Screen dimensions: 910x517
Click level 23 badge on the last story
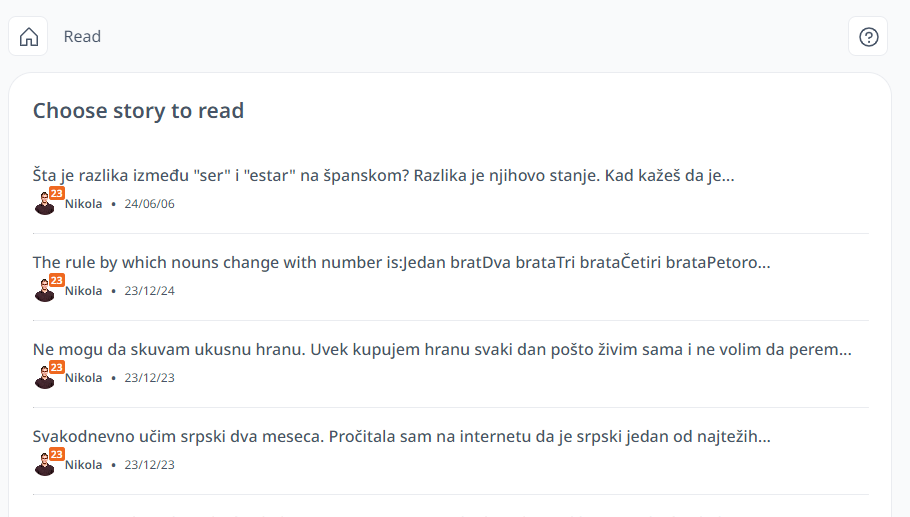56,454
